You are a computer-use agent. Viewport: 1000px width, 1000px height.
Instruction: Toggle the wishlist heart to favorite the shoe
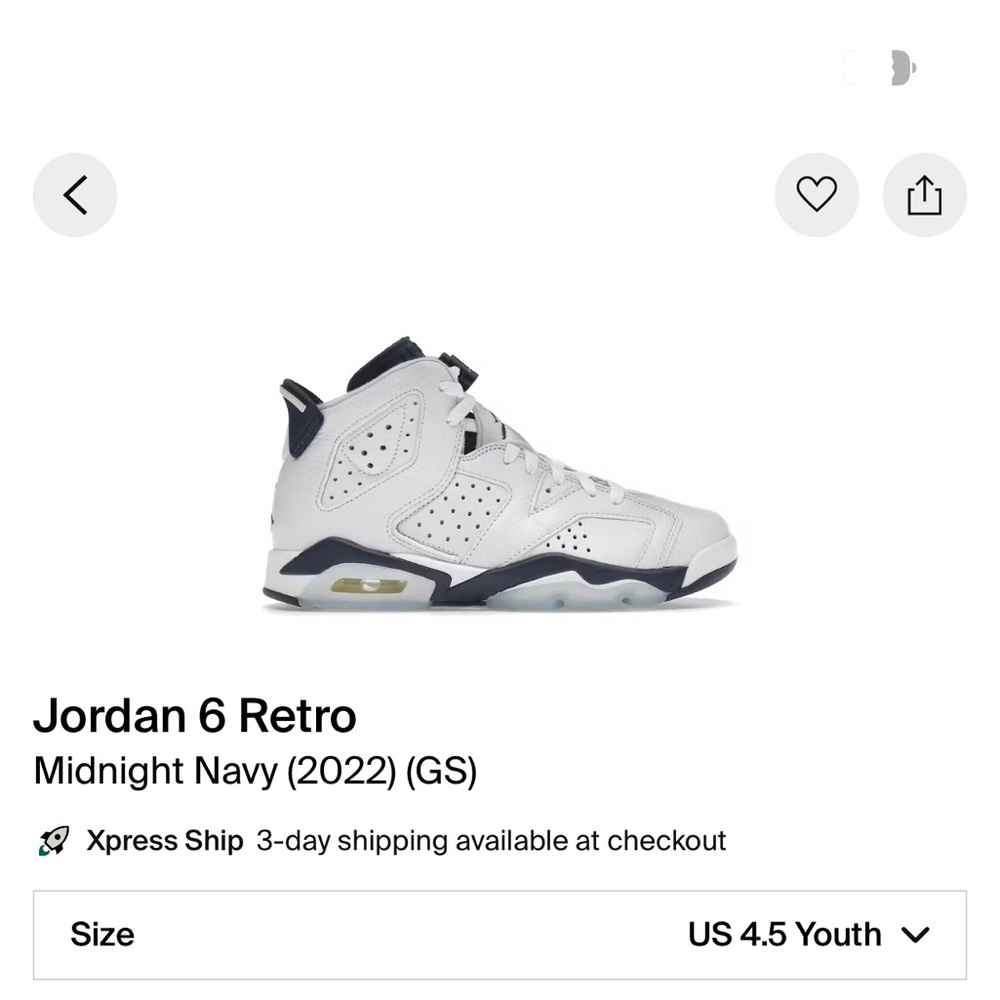(817, 195)
